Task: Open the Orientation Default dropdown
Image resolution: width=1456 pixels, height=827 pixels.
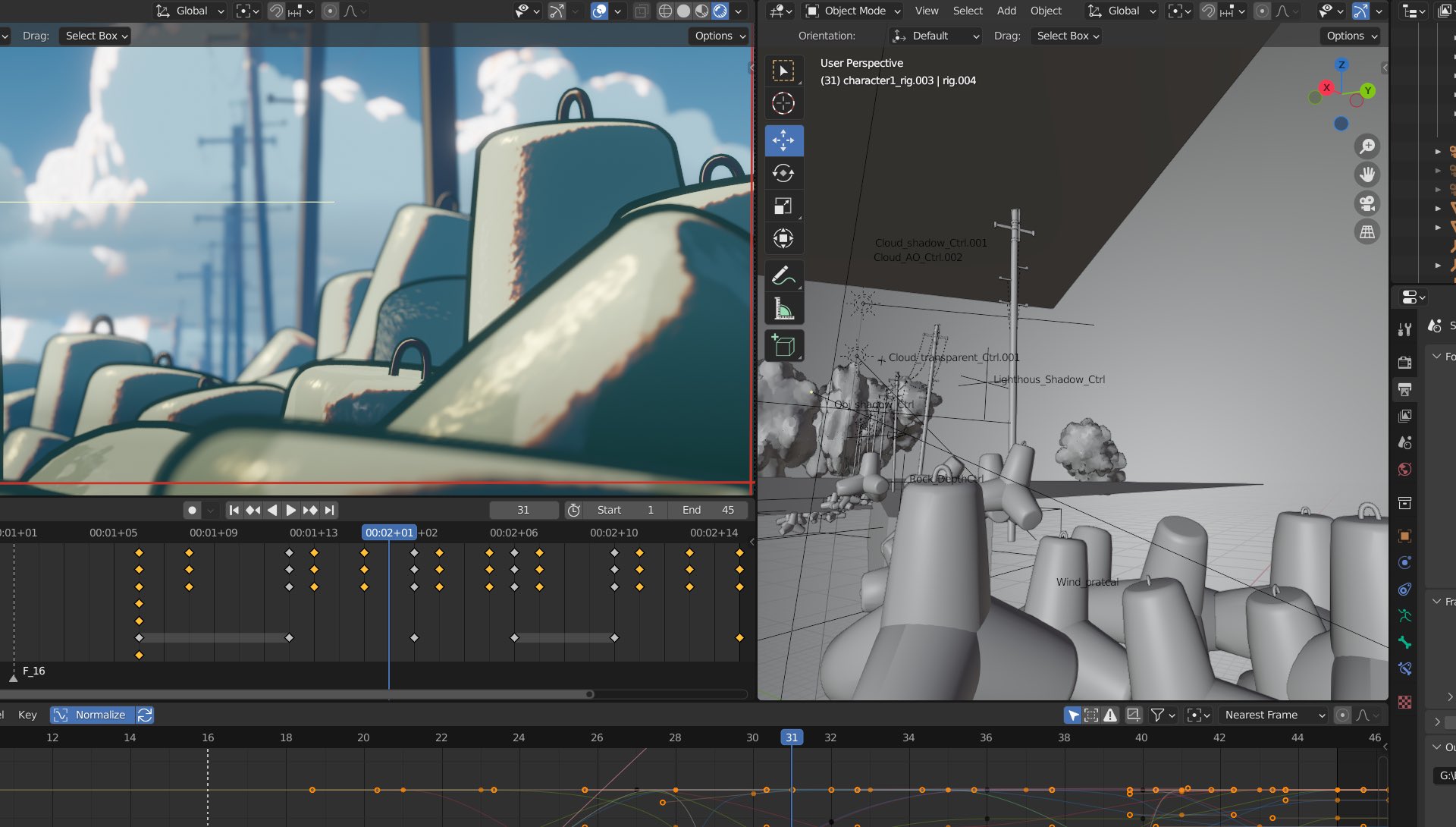Action: pos(935,36)
